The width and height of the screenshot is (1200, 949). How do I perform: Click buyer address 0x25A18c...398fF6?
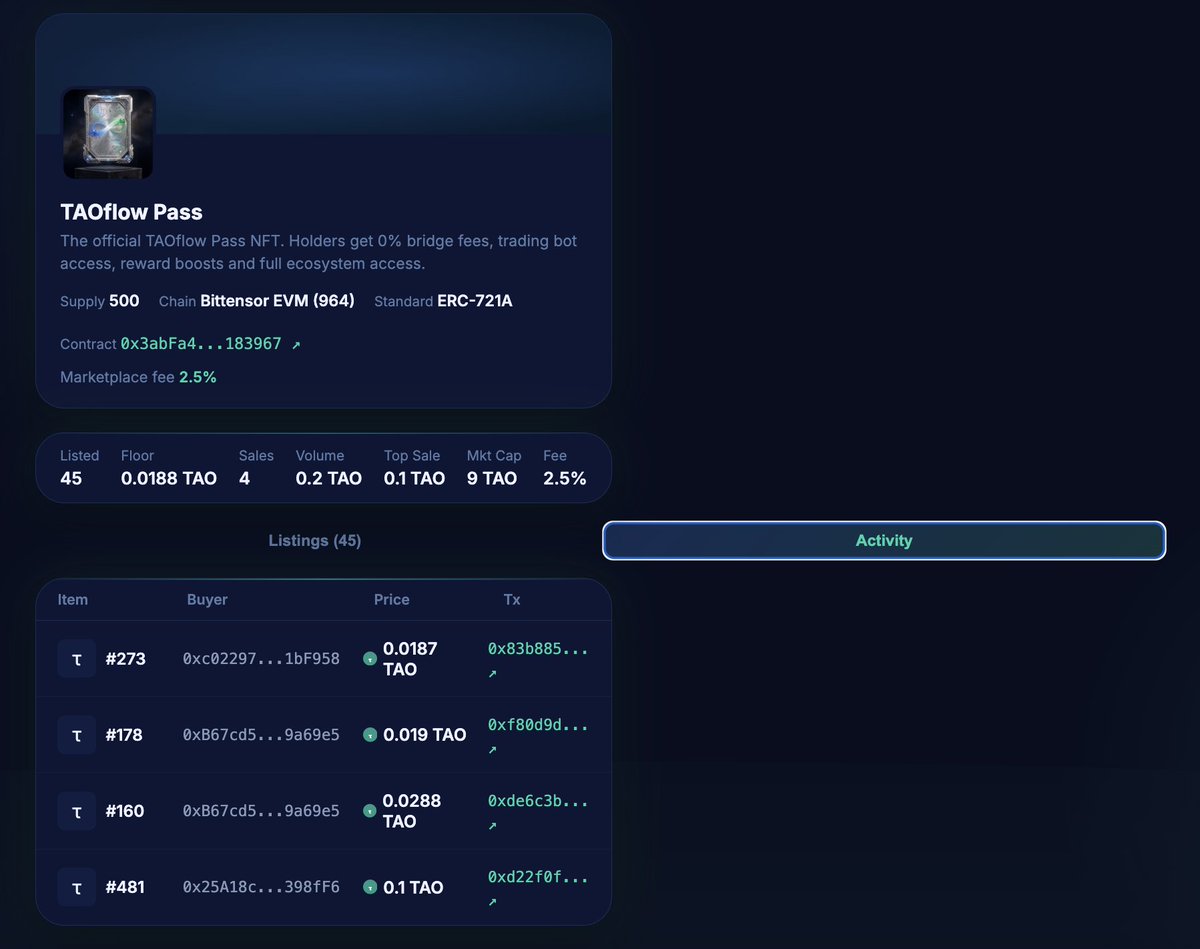261,887
